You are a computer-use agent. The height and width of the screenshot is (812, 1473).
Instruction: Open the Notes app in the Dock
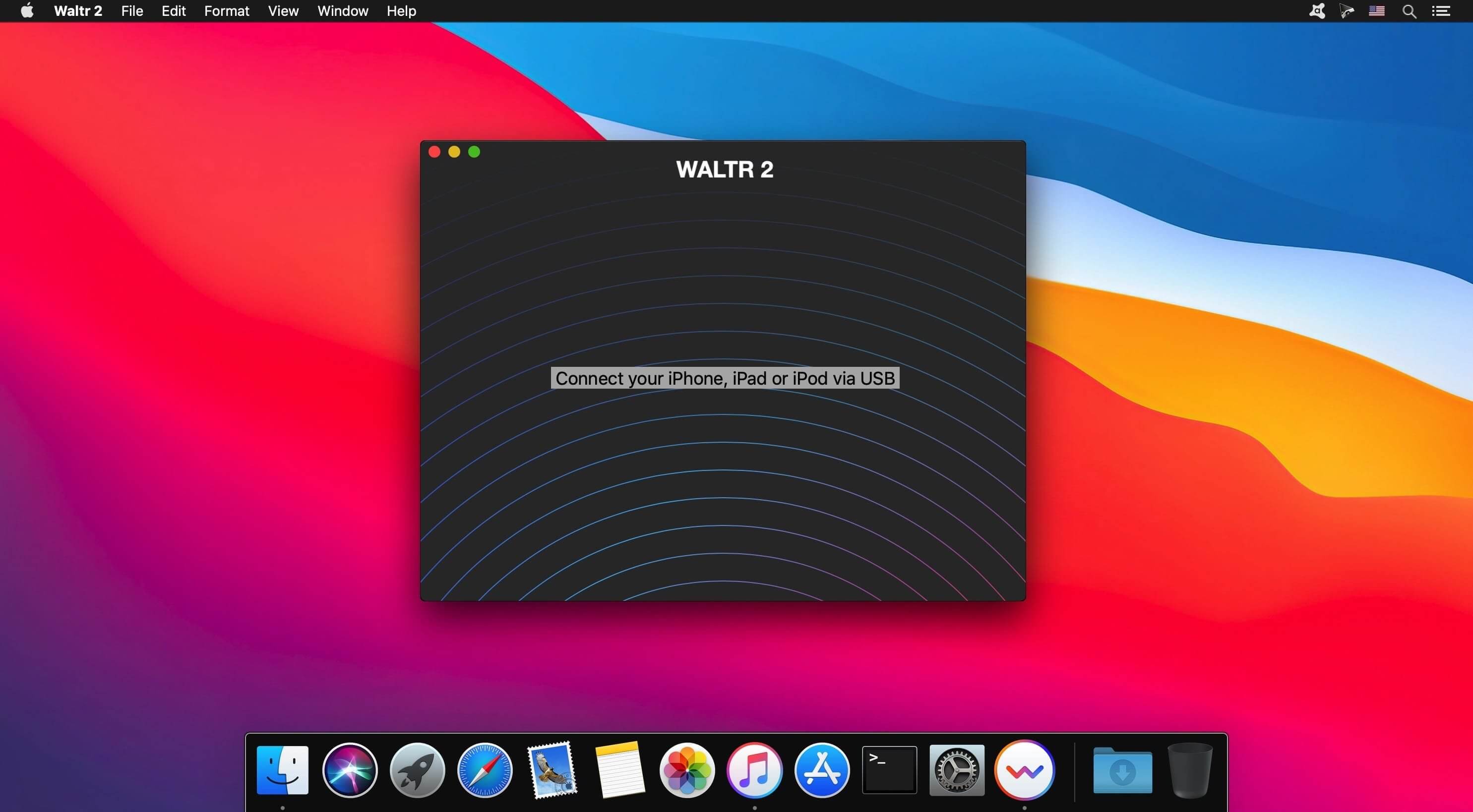tap(620, 770)
